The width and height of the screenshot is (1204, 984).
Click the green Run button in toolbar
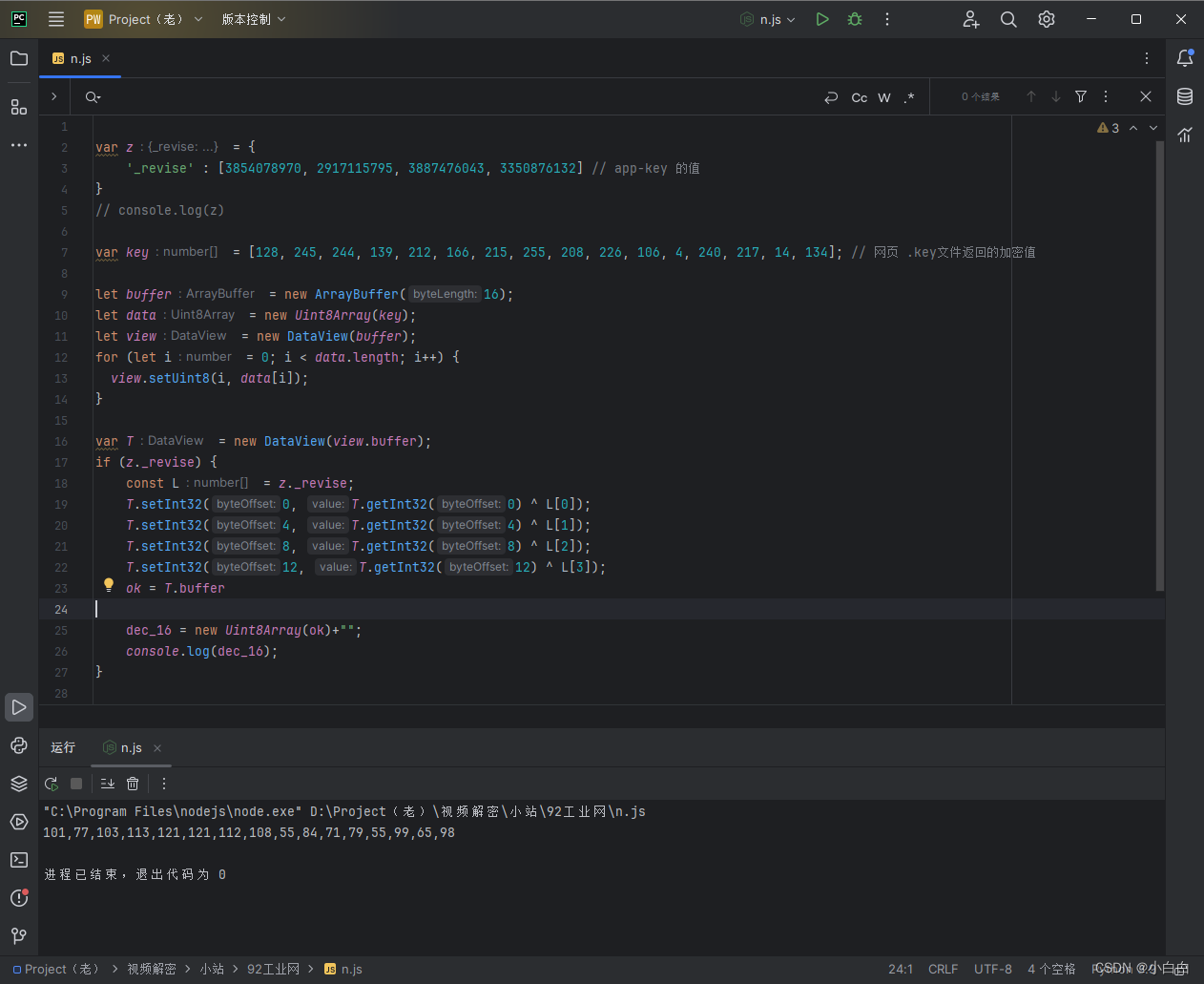pos(822,19)
